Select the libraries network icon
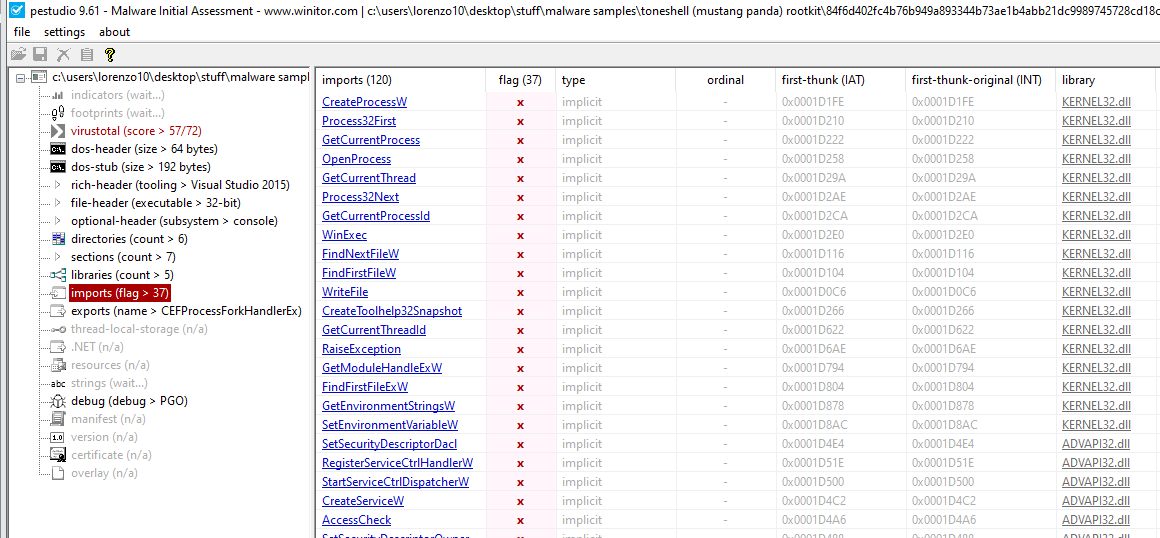Viewport: 1160px width, 538px height. [58, 275]
